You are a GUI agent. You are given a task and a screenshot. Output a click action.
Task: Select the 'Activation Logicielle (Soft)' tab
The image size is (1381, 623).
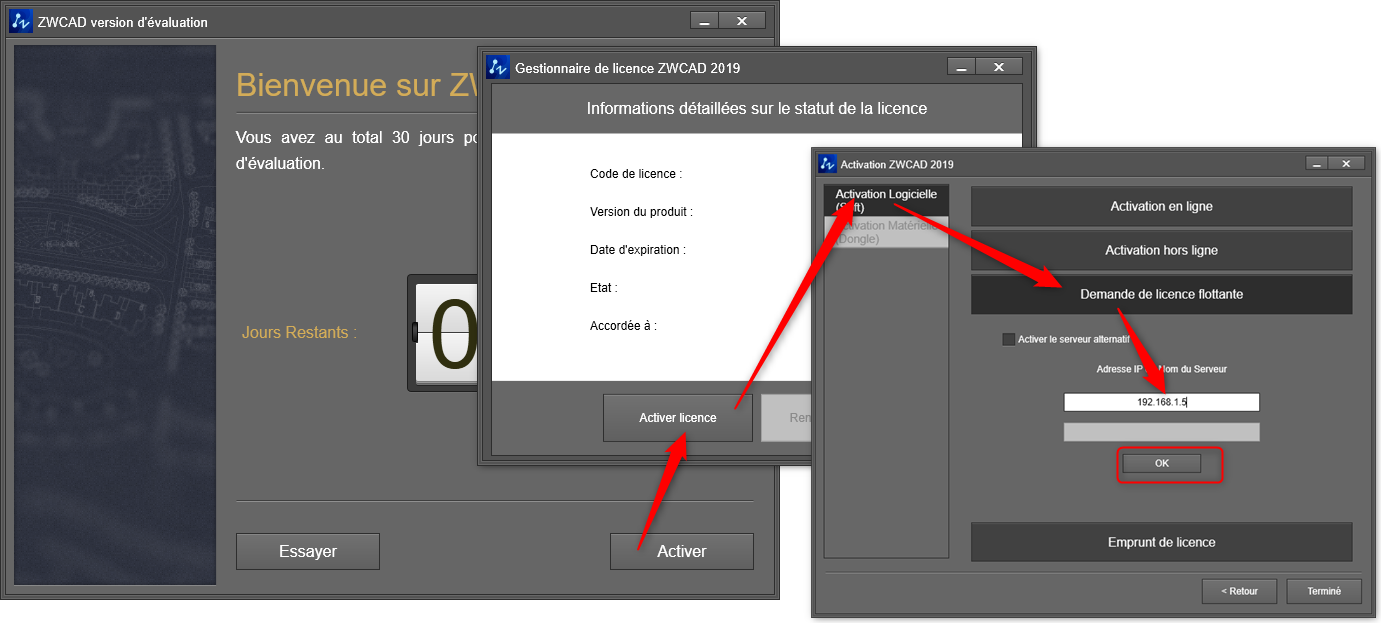(885, 200)
